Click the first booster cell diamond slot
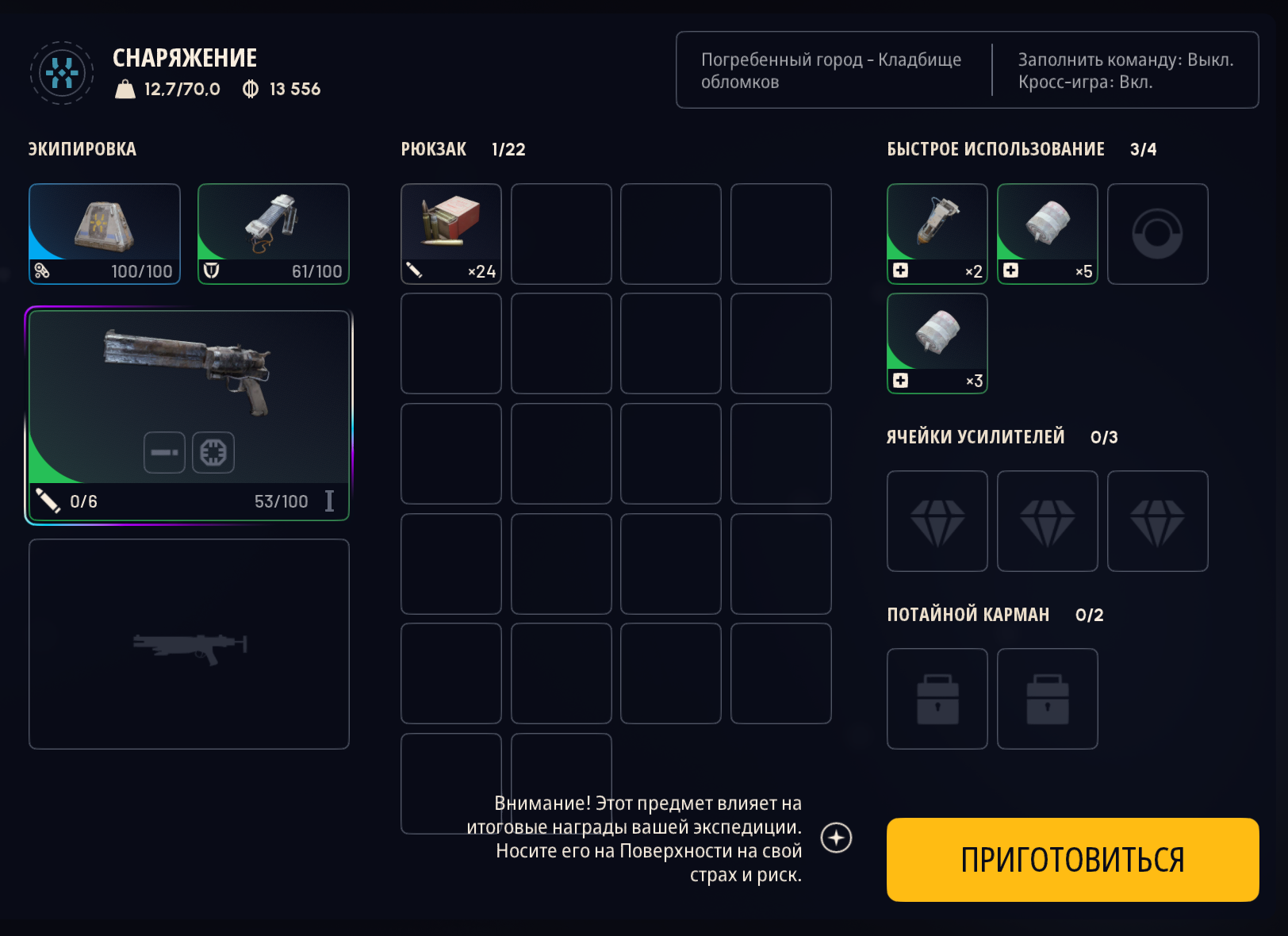 pos(937,521)
